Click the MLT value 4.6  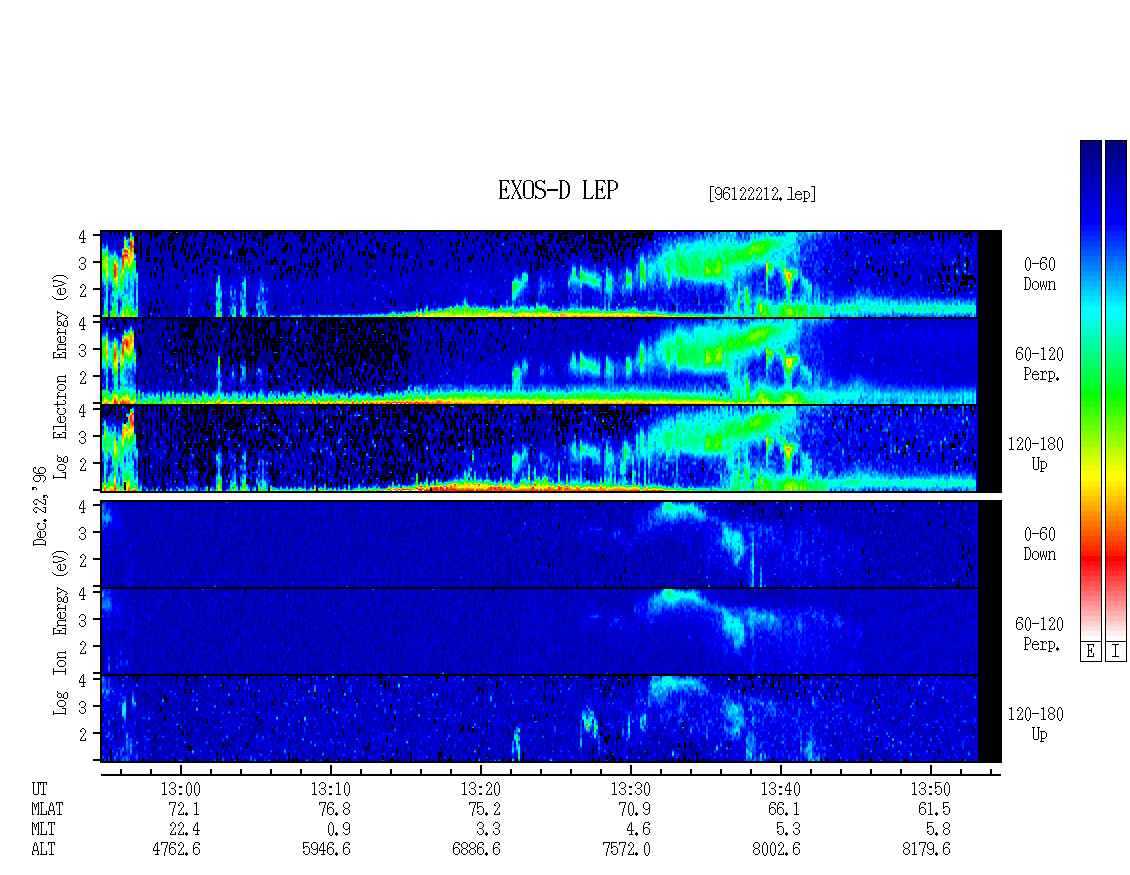(x=638, y=830)
